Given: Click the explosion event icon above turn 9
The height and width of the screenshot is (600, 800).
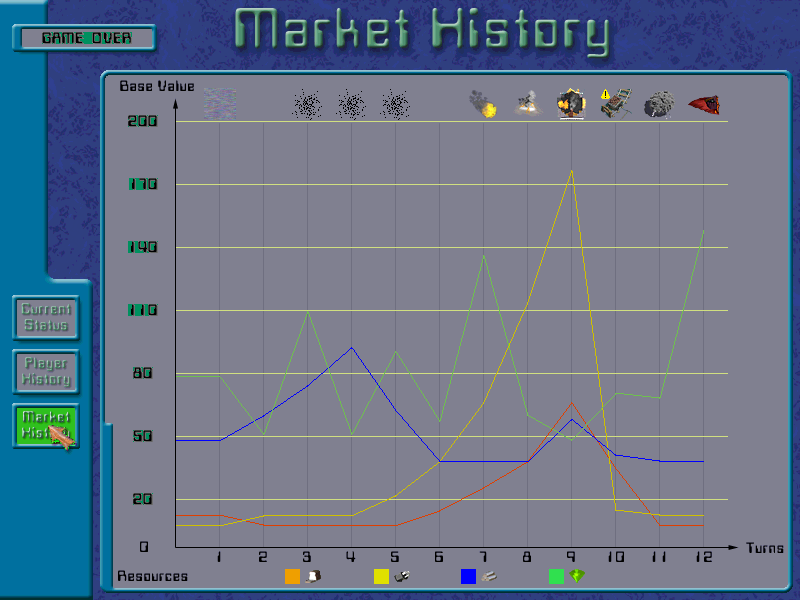Looking at the screenshot, I should click(x=571, y=103).
